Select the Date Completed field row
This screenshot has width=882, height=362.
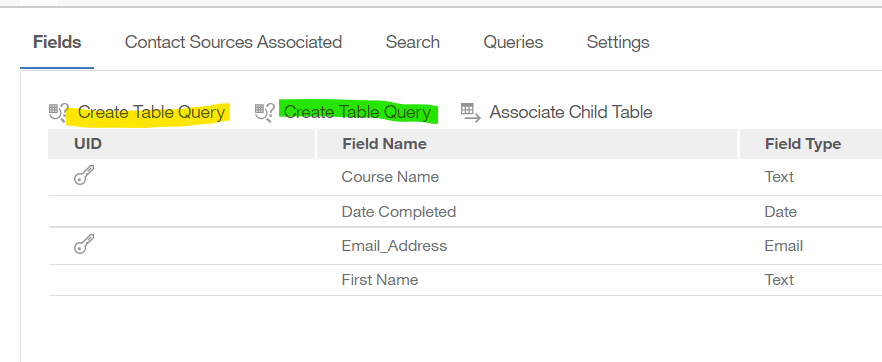[465, 211]
